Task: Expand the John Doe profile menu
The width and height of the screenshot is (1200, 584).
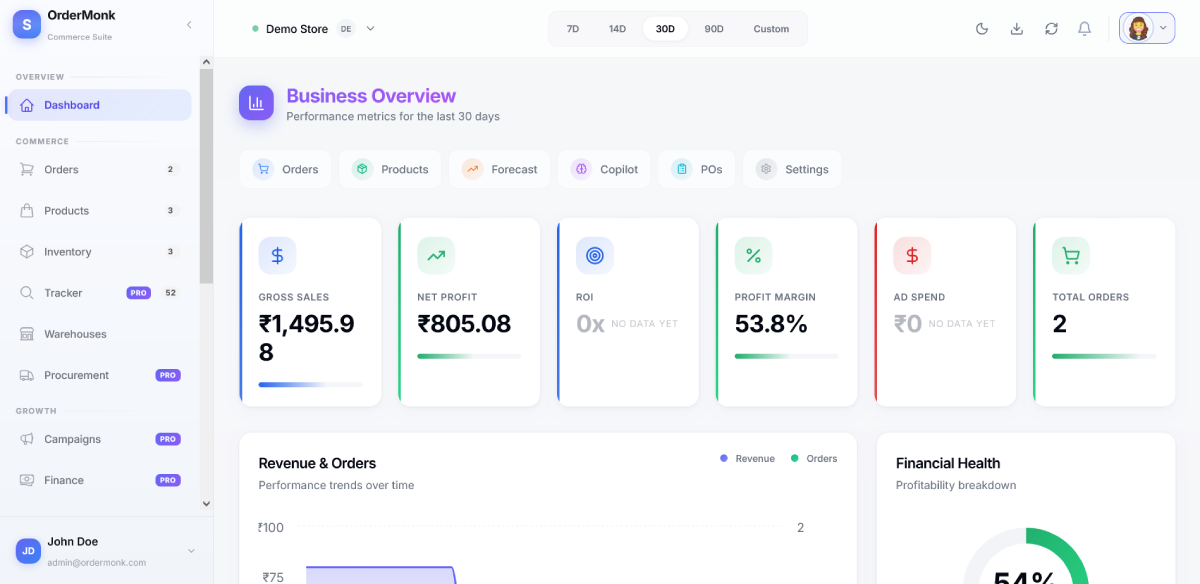Action: (105, 550)
